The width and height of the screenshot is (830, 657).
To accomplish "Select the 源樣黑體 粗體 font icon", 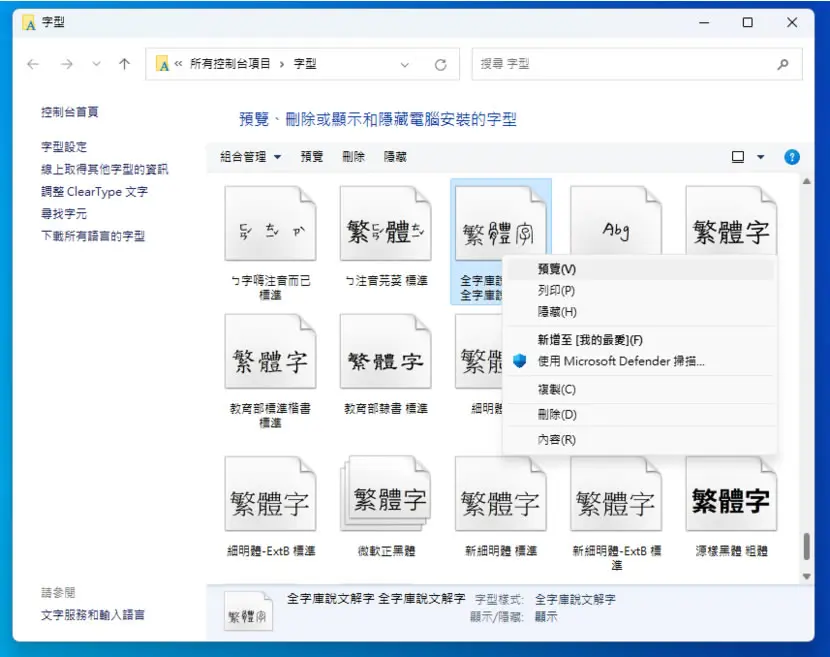I will pos(731,494).
